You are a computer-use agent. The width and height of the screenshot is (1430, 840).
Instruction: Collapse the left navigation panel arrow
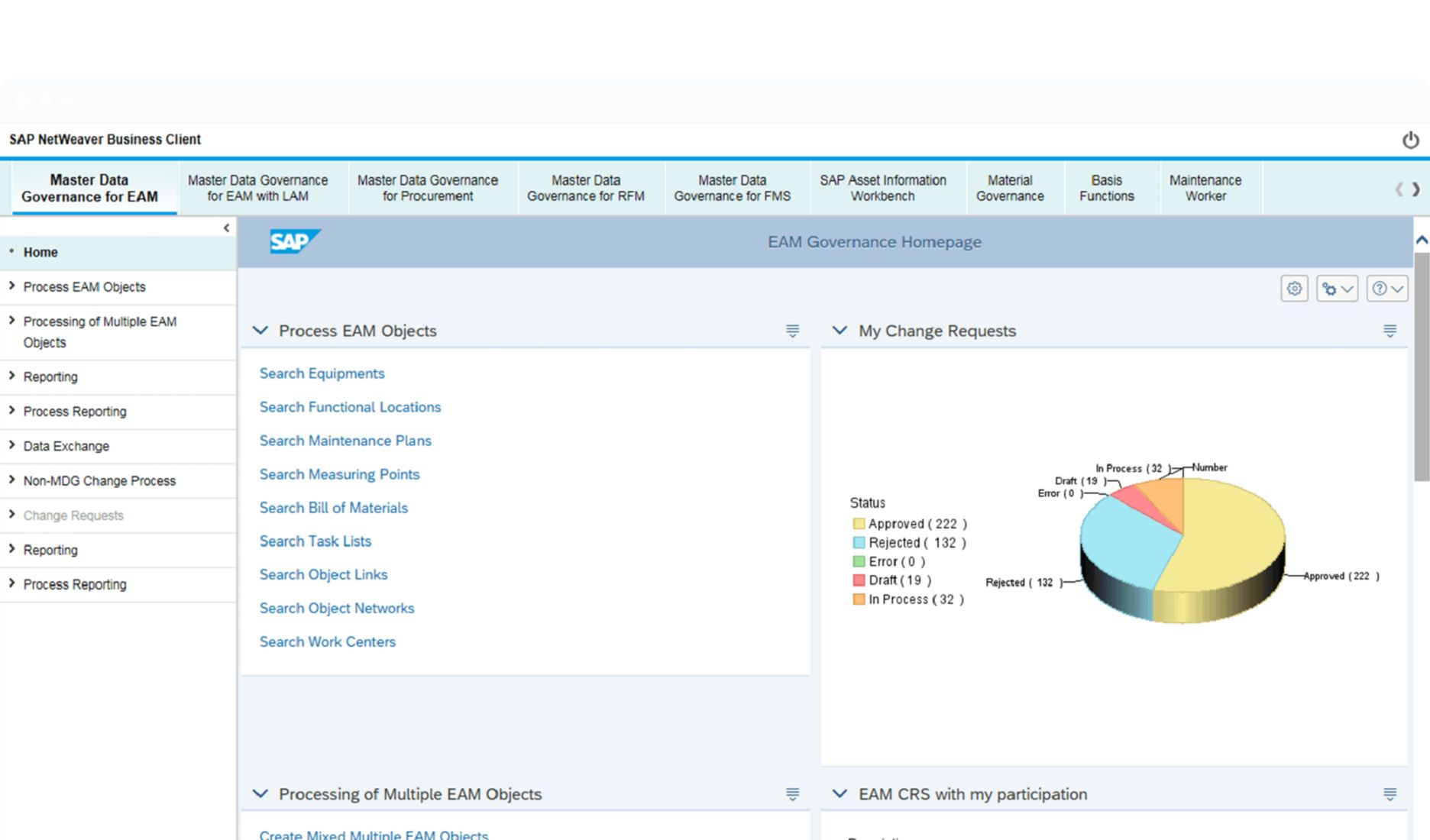point(226,228)
